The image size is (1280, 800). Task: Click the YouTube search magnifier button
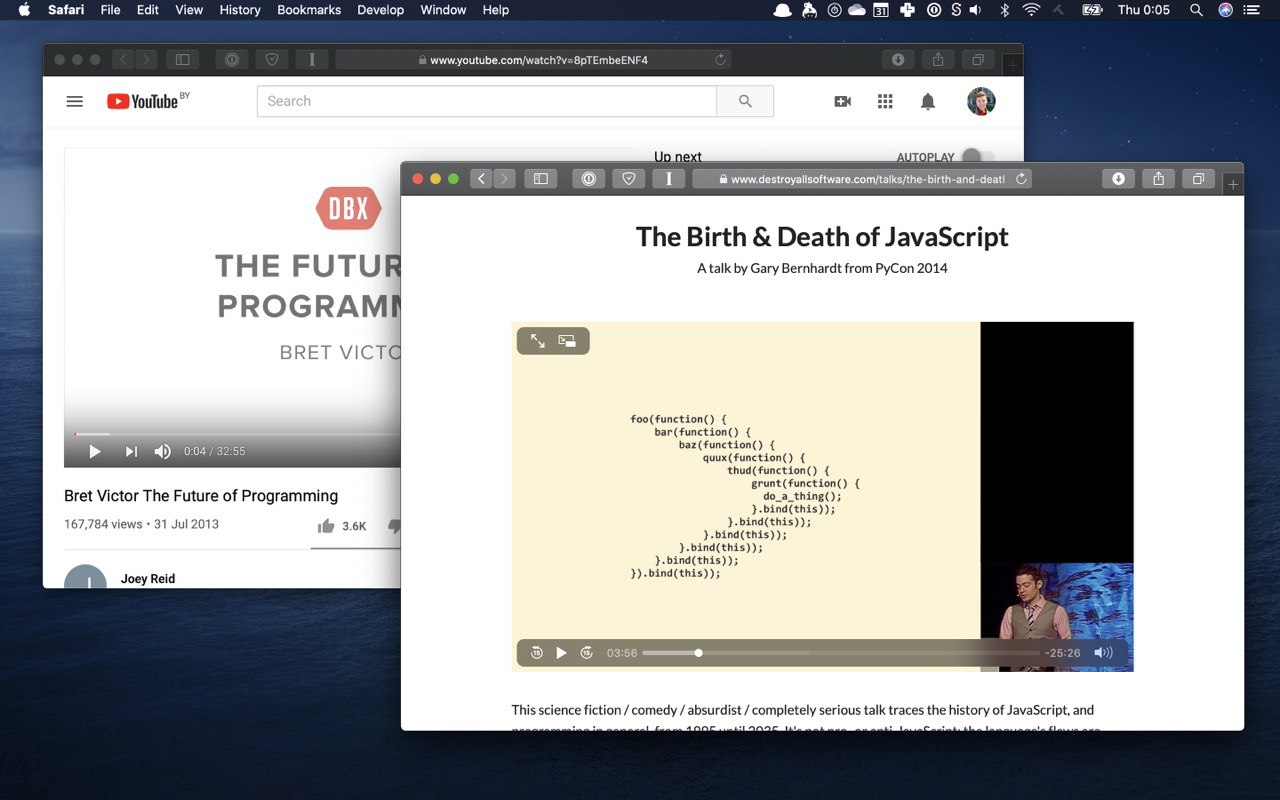[x=745, y=101]
